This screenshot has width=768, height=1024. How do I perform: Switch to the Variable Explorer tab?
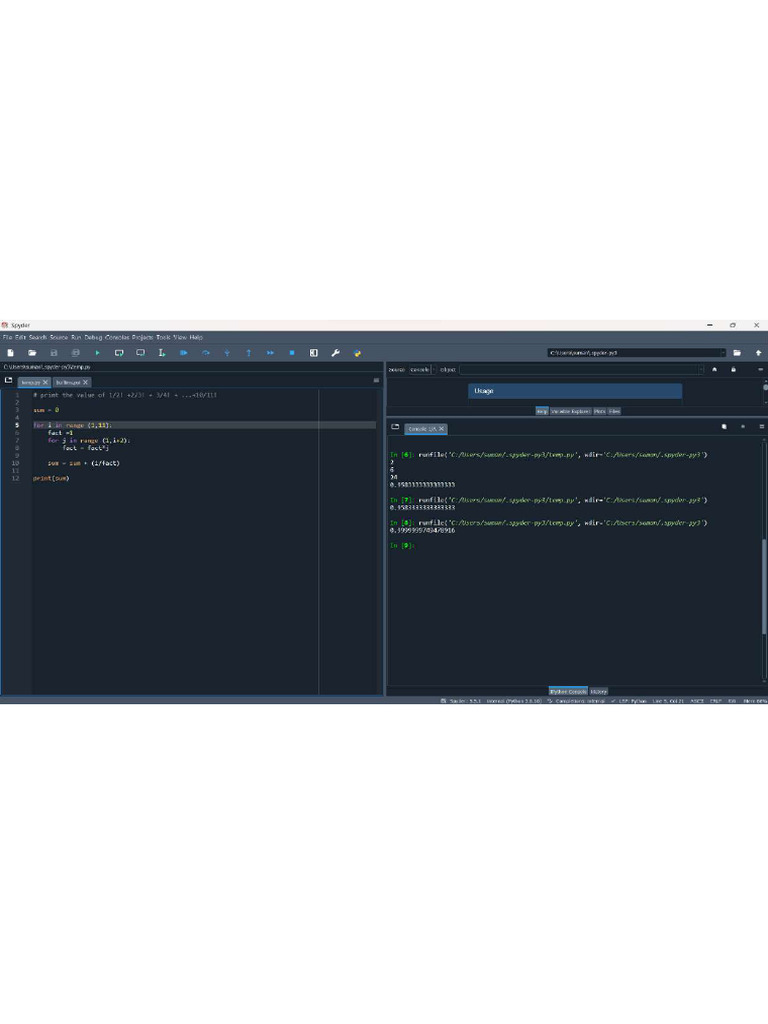571,411
